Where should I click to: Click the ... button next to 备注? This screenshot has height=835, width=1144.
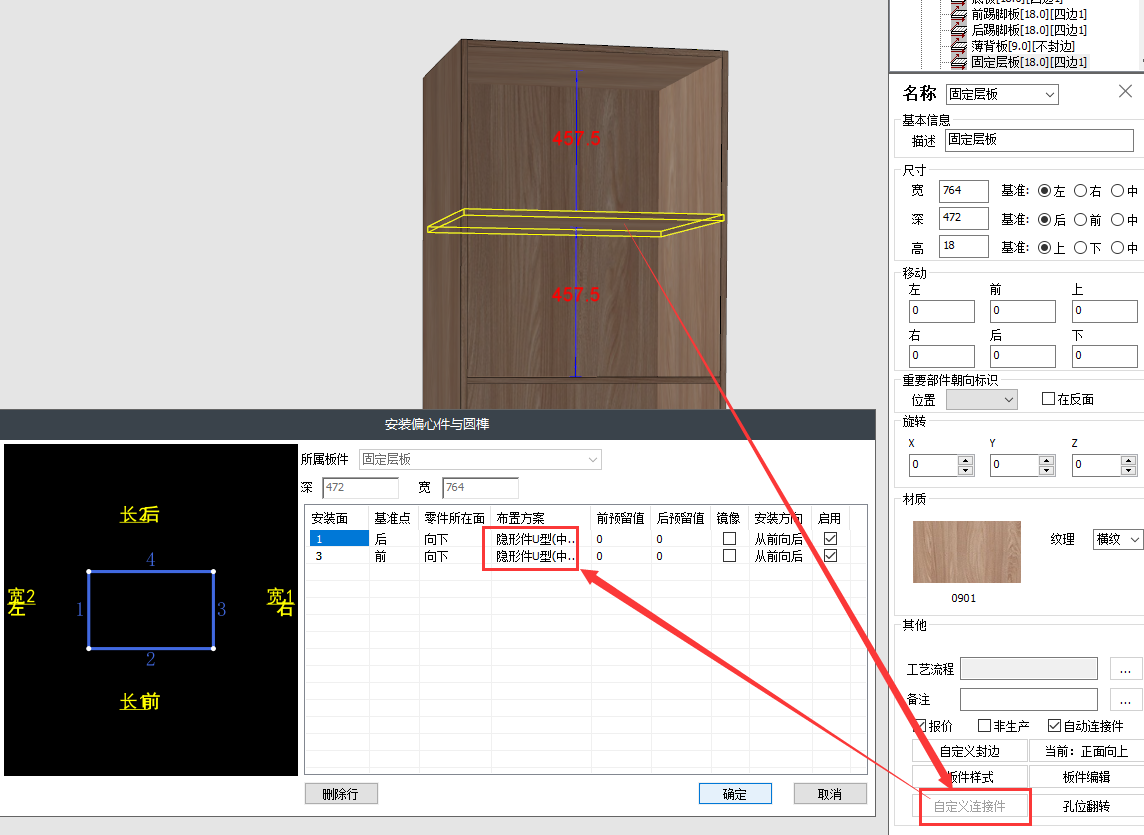coord(1126,699)
